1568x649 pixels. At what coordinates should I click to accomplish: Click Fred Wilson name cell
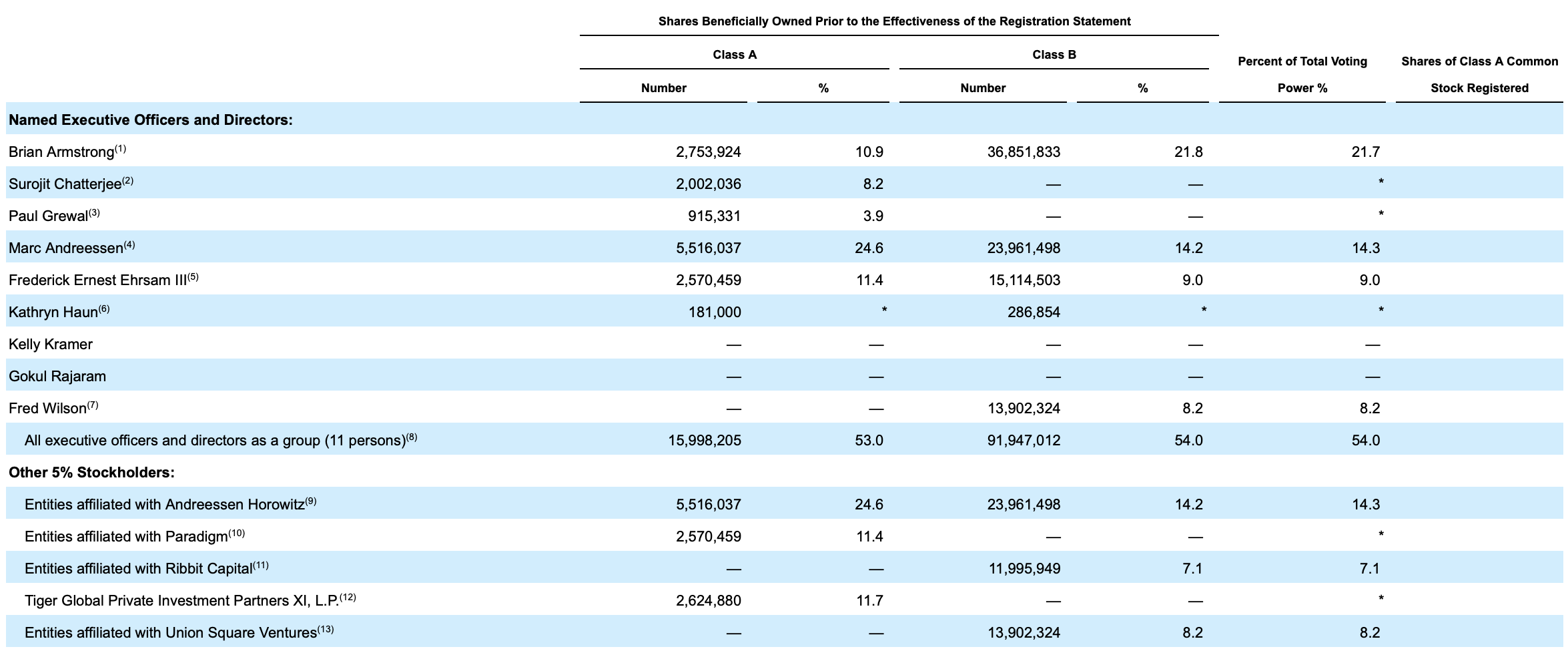[47, 408]
